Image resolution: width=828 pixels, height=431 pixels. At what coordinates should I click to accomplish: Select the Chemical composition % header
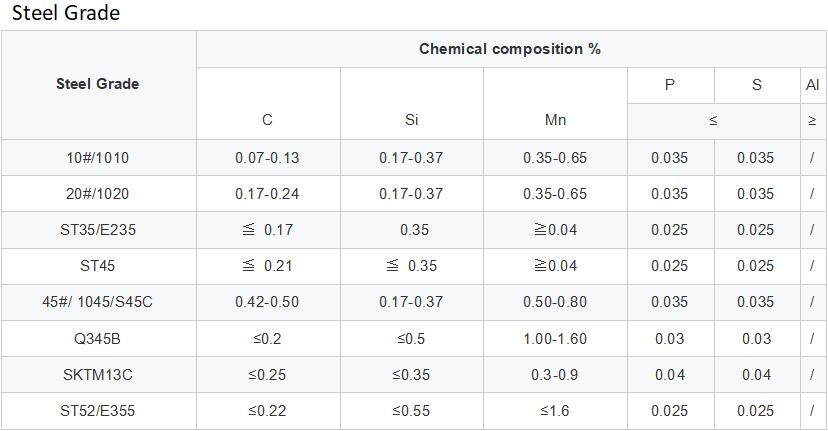coord(510,49)
